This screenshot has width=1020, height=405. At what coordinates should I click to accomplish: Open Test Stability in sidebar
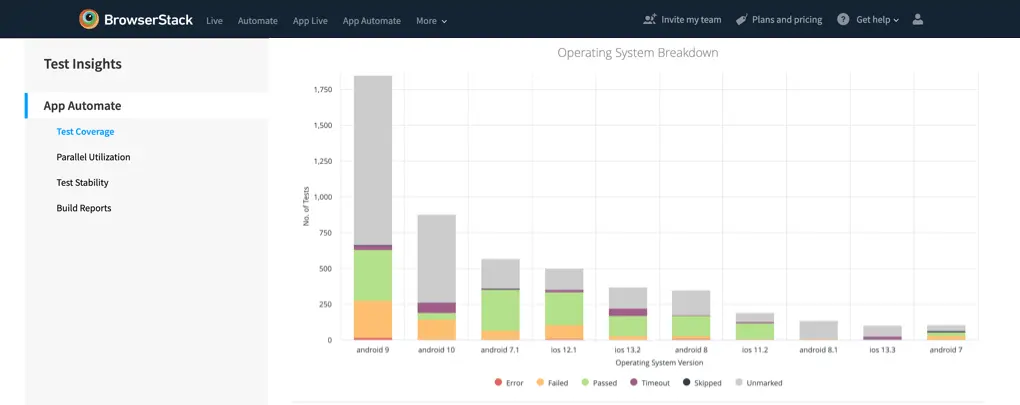[83, 183]
